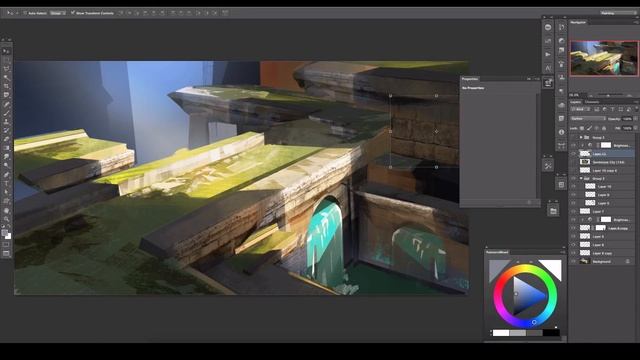The height and width of the screenshot is (360, 640).
Task: Toggle lock transparent pixels icon
Action: click(582, 128)
